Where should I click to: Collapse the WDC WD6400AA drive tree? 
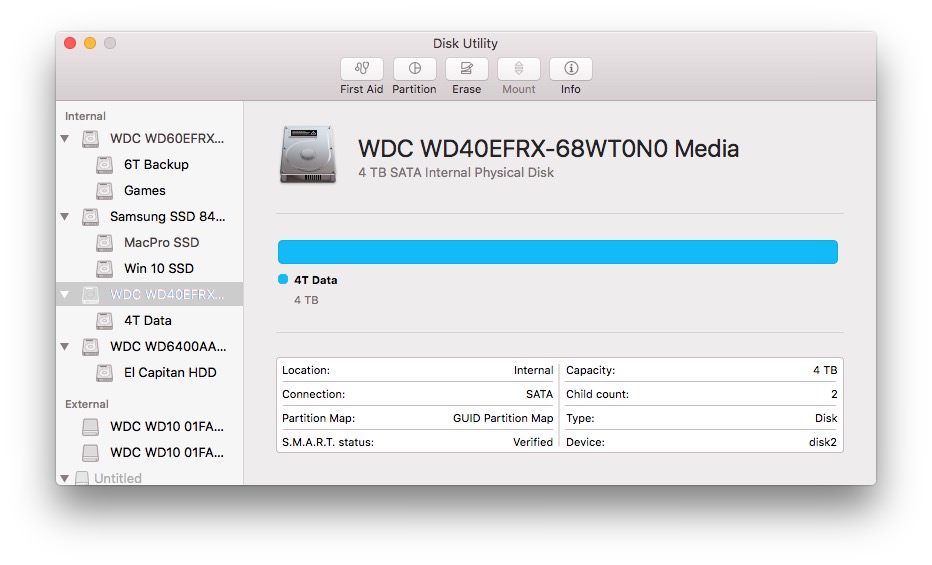click(65, 346)
